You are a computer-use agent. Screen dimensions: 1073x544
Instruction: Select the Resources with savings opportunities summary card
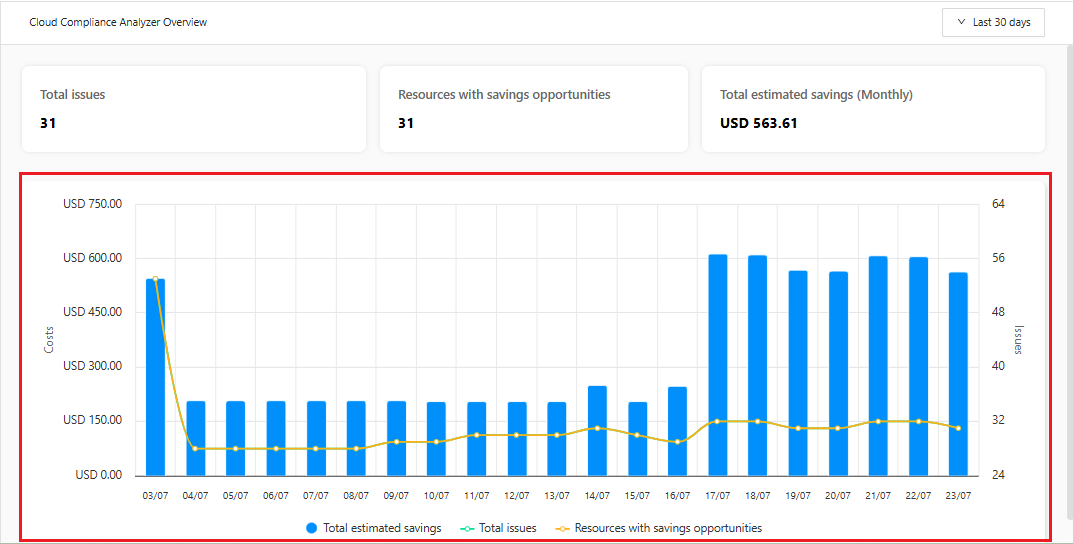pos(533,109)
